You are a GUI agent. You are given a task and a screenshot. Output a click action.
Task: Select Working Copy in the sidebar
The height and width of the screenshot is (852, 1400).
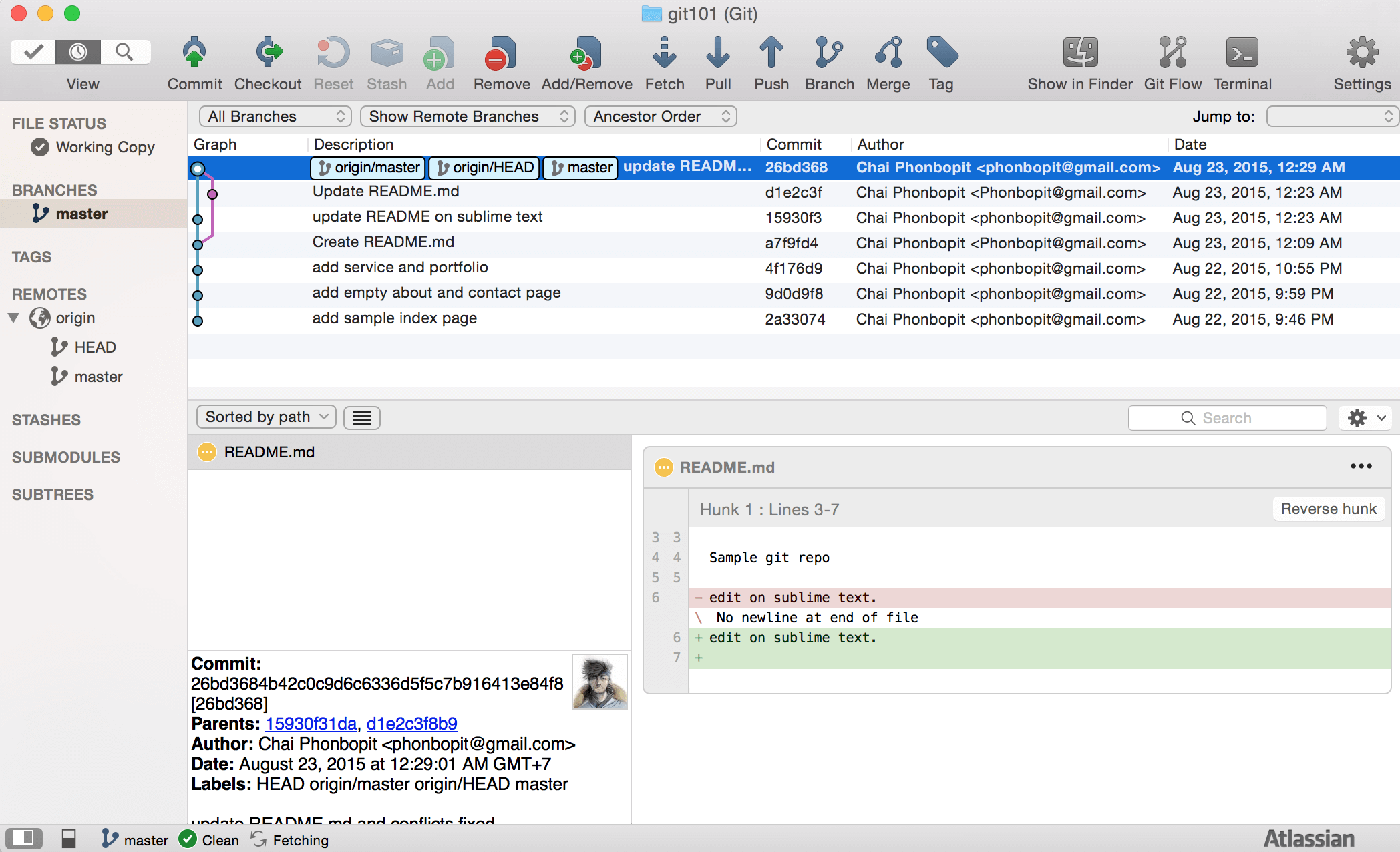pos(105,147)
